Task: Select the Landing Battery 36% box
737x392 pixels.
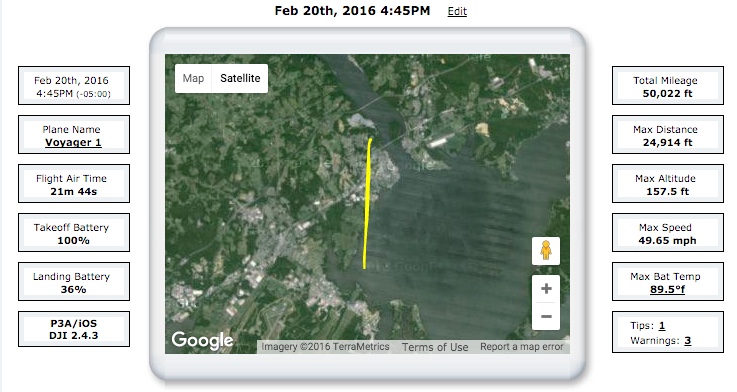Action: (x=74, y=282)
